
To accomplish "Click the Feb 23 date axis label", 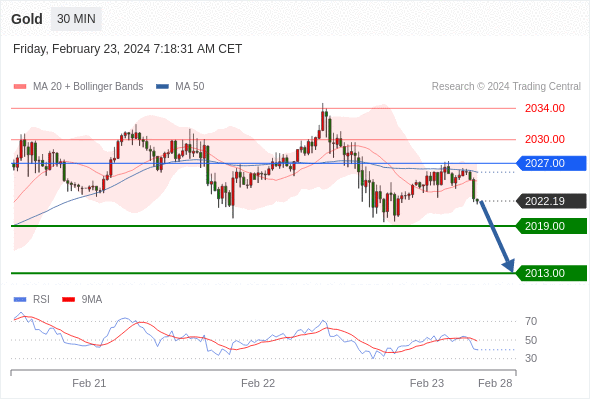I will 427,383.
